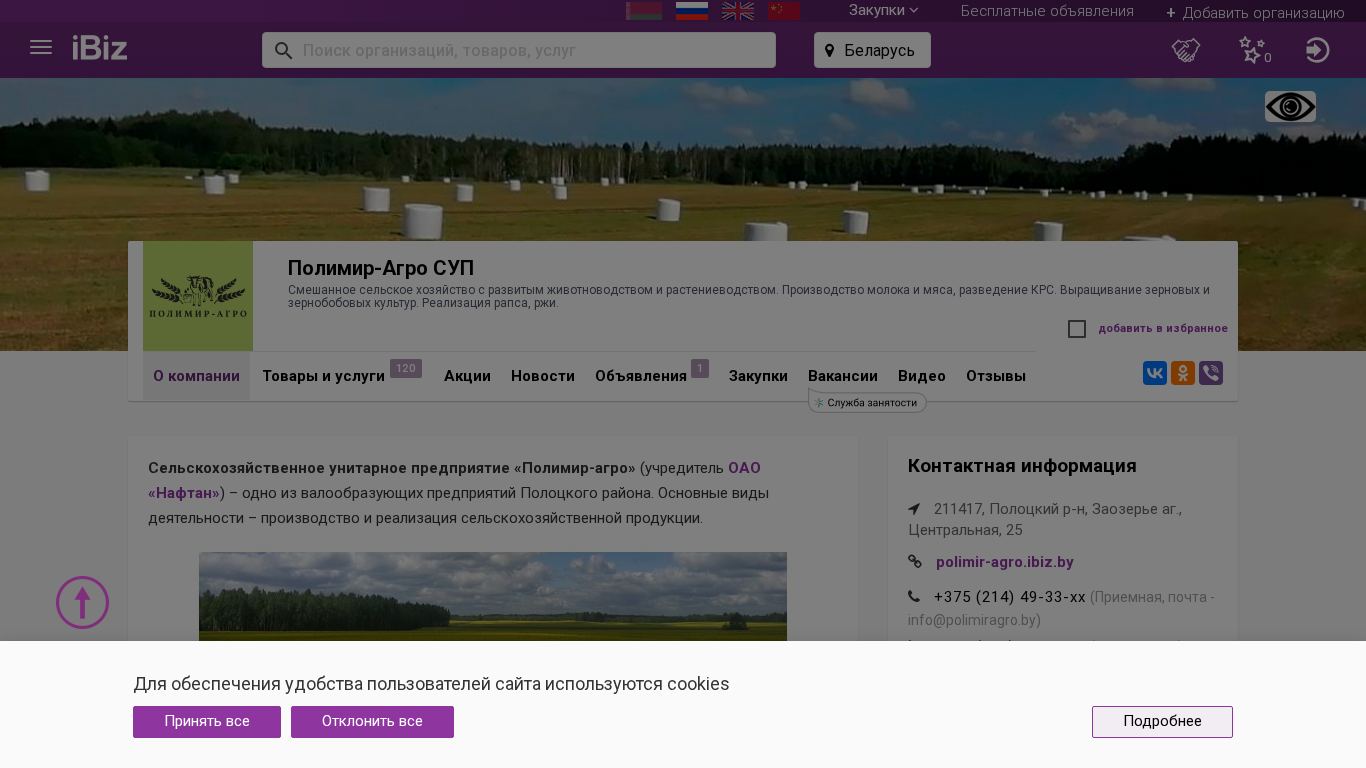Viewport: 1366px width, 768px height.
Task: Open the Новости tab
Action: click(x=543, y=376)
